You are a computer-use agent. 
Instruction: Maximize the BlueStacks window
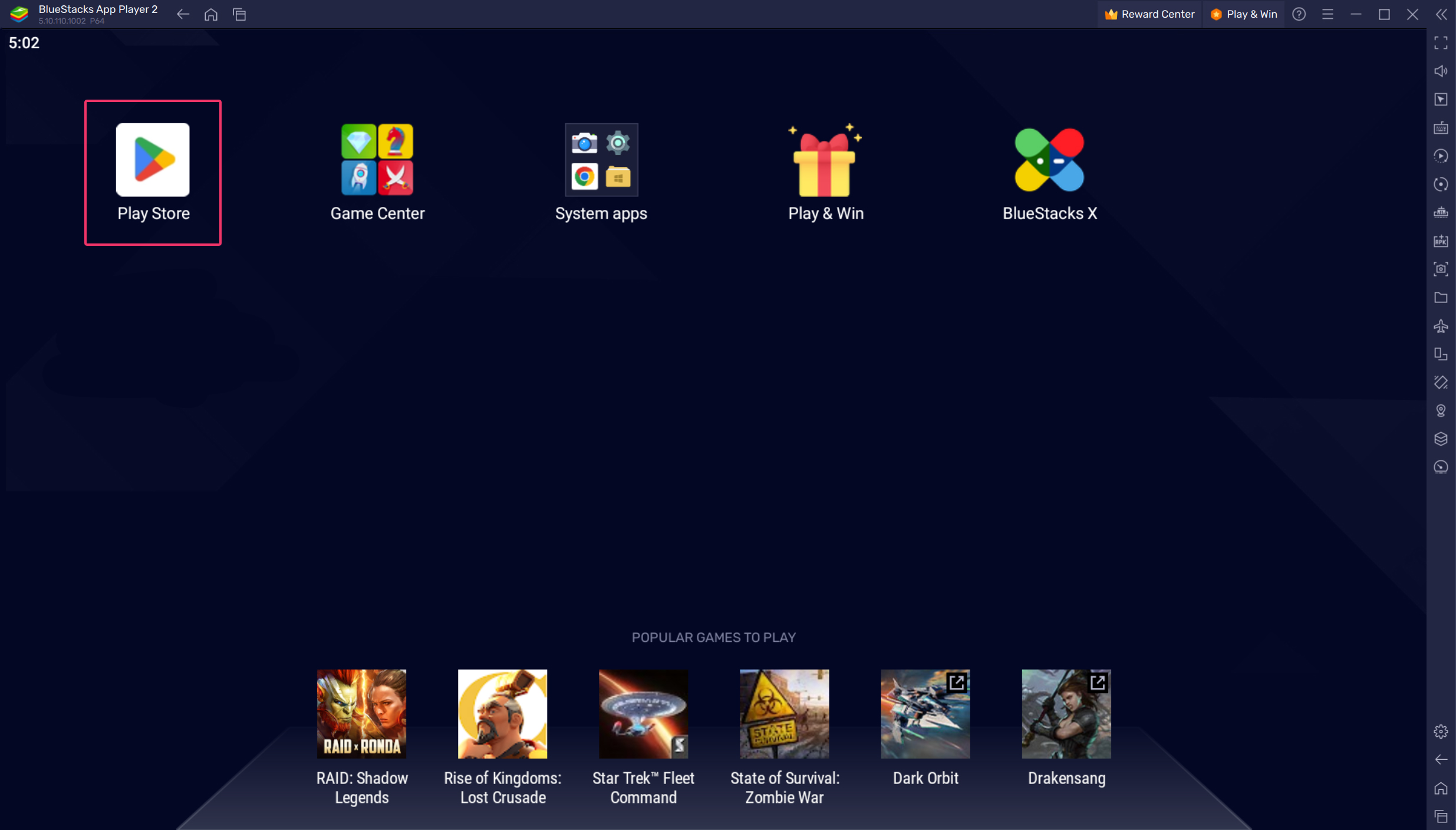[x=1384, y=14]
